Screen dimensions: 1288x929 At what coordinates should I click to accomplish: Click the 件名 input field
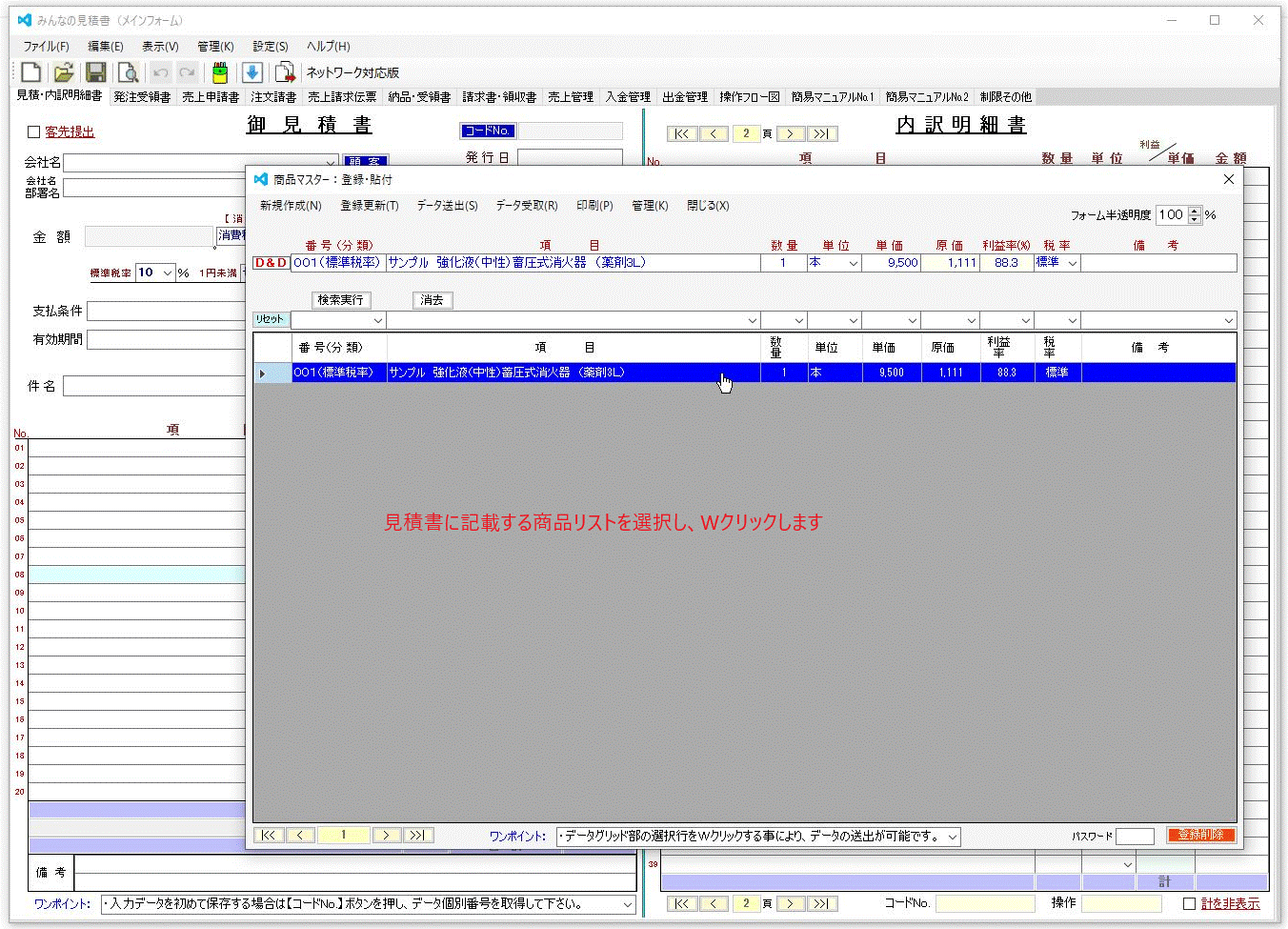155,386
